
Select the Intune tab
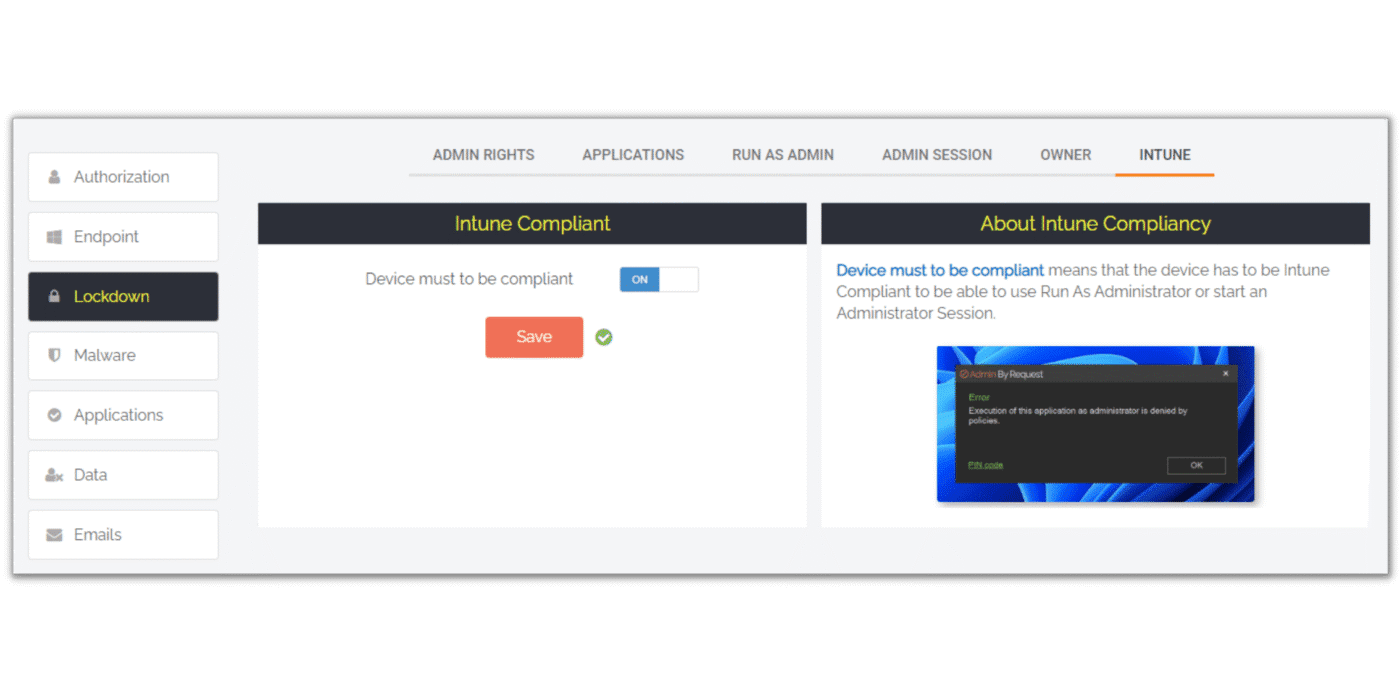pos(1164,155)
